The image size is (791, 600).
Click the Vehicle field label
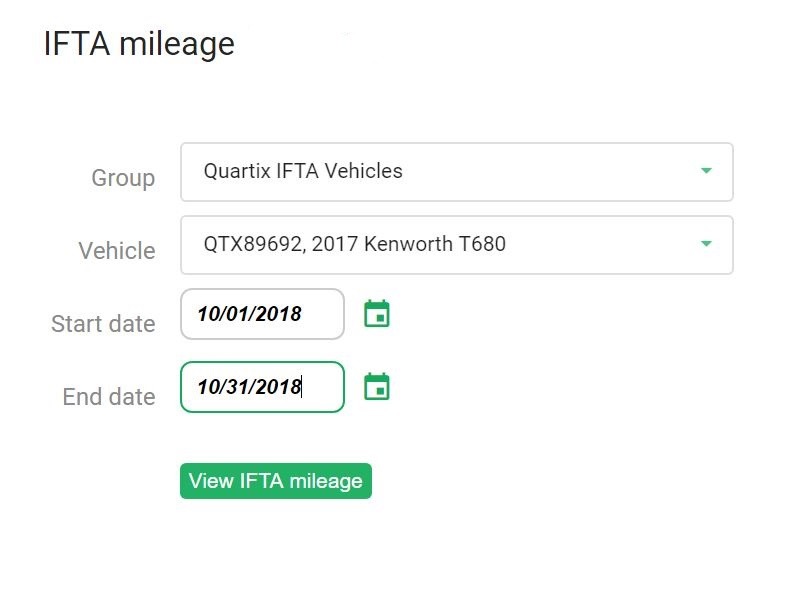point(117,251)
